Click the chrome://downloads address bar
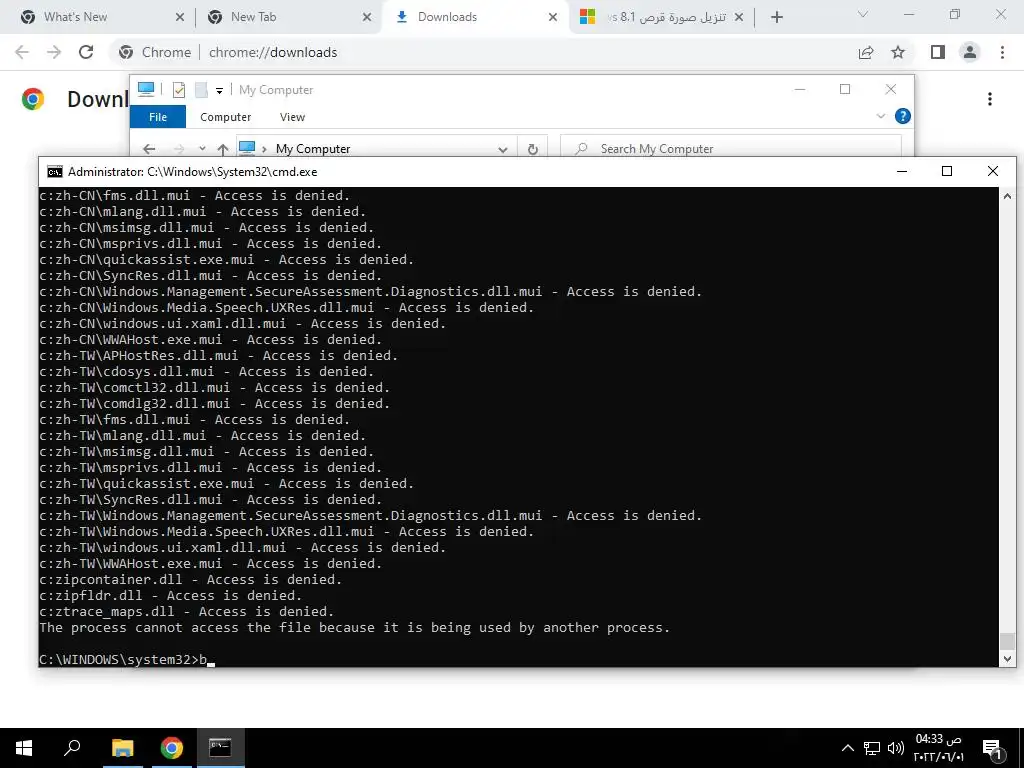The image size is (1024, 768). [483, 52]
